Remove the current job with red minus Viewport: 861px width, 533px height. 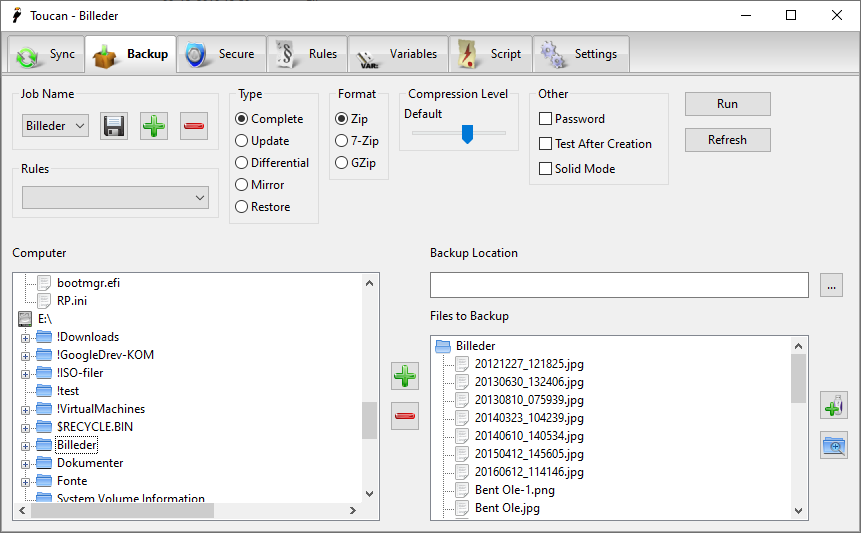194,126
